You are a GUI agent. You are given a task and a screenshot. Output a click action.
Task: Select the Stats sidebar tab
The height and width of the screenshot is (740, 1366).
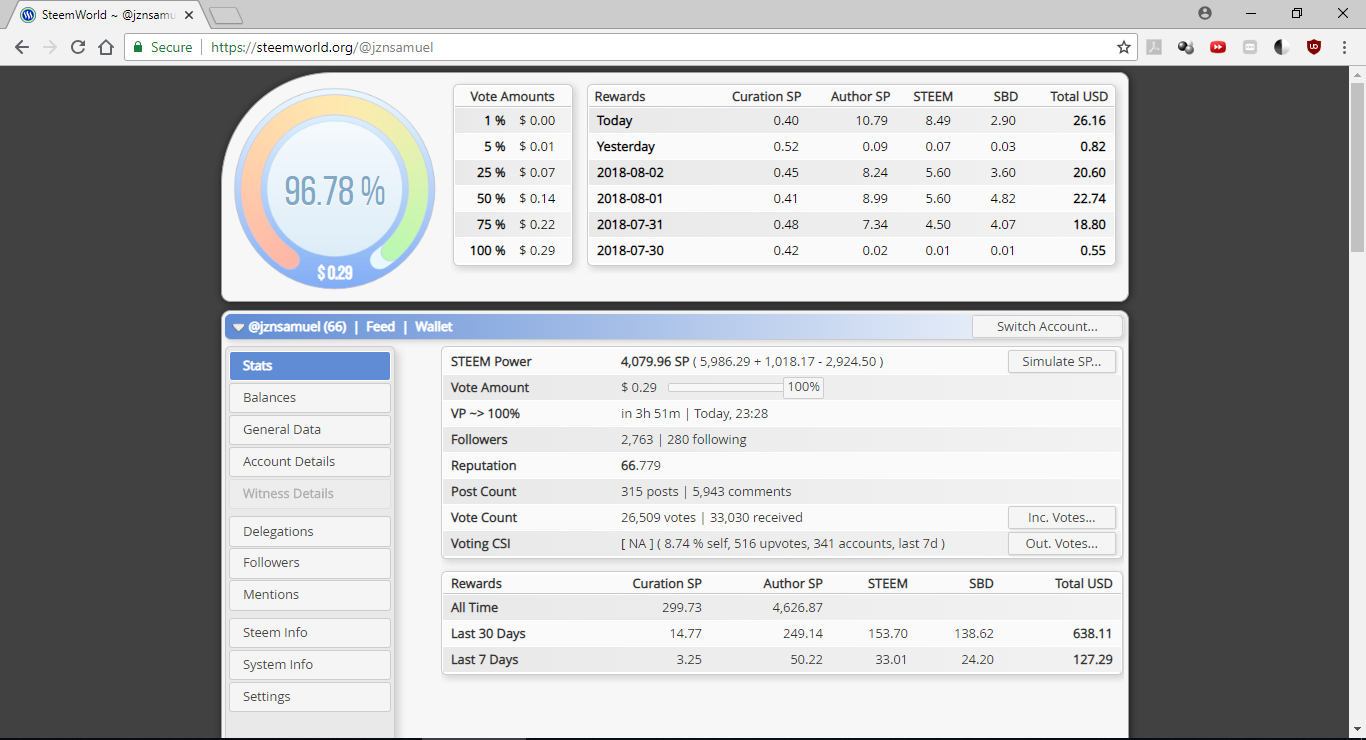[x=310, y=366]
